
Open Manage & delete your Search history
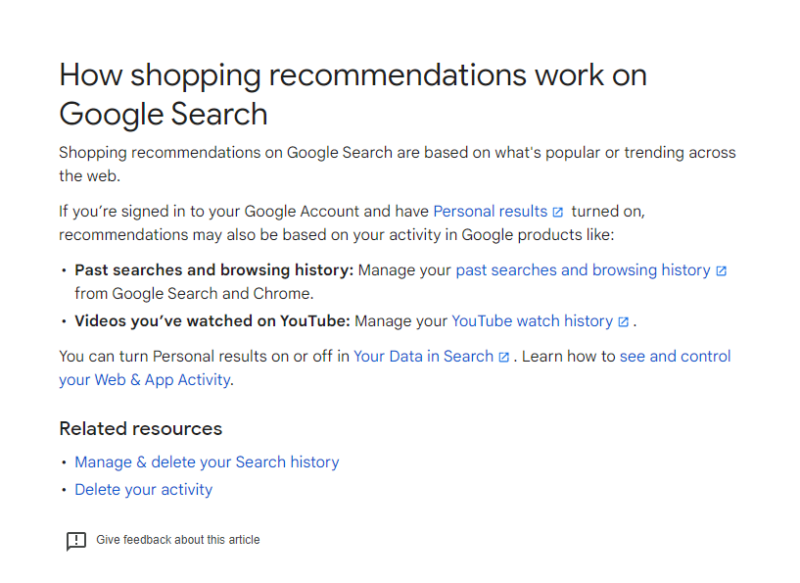pos(206,462)
